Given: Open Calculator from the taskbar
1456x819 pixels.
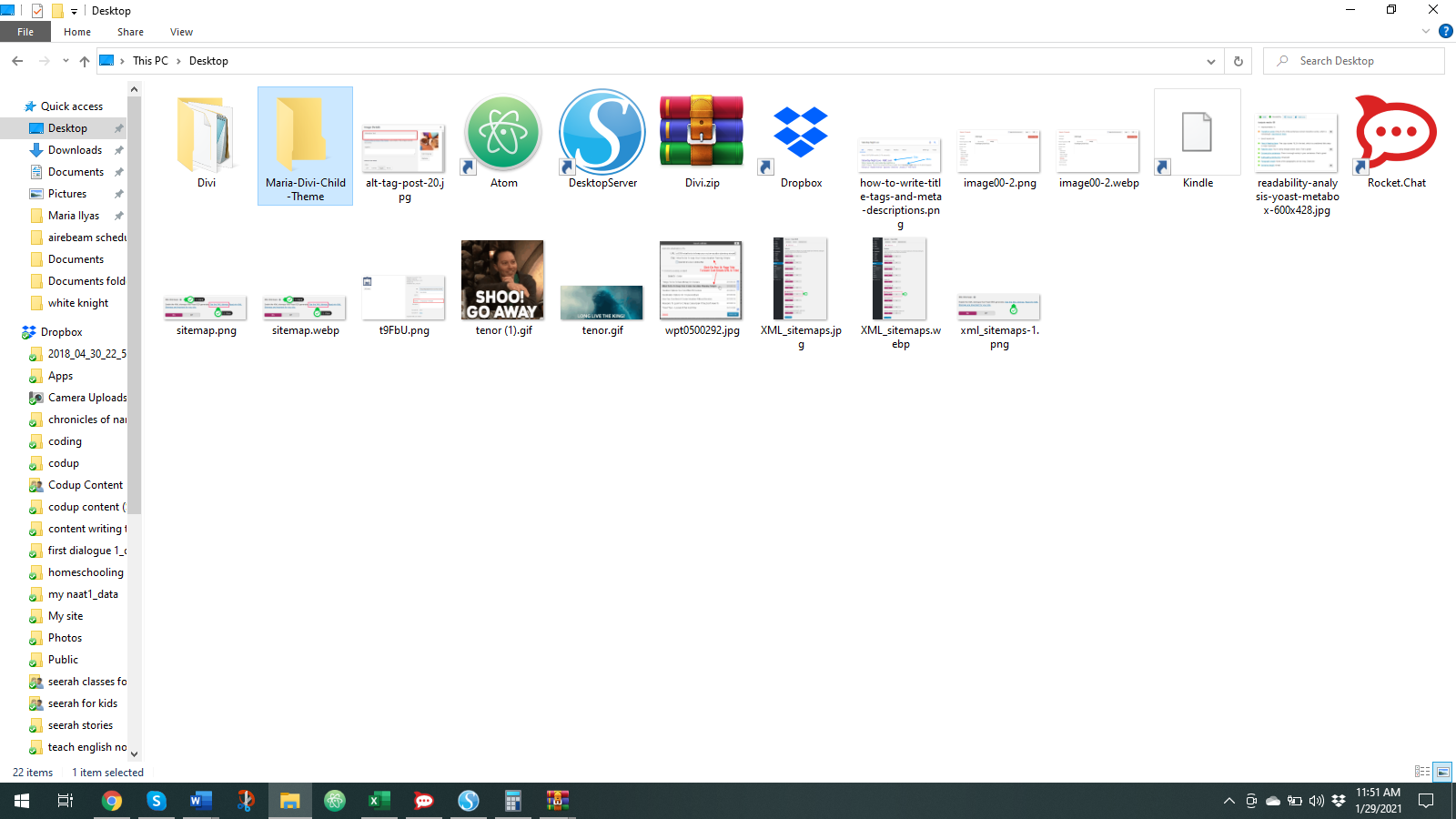Looking at the screenshot, I should pos(512,801).
